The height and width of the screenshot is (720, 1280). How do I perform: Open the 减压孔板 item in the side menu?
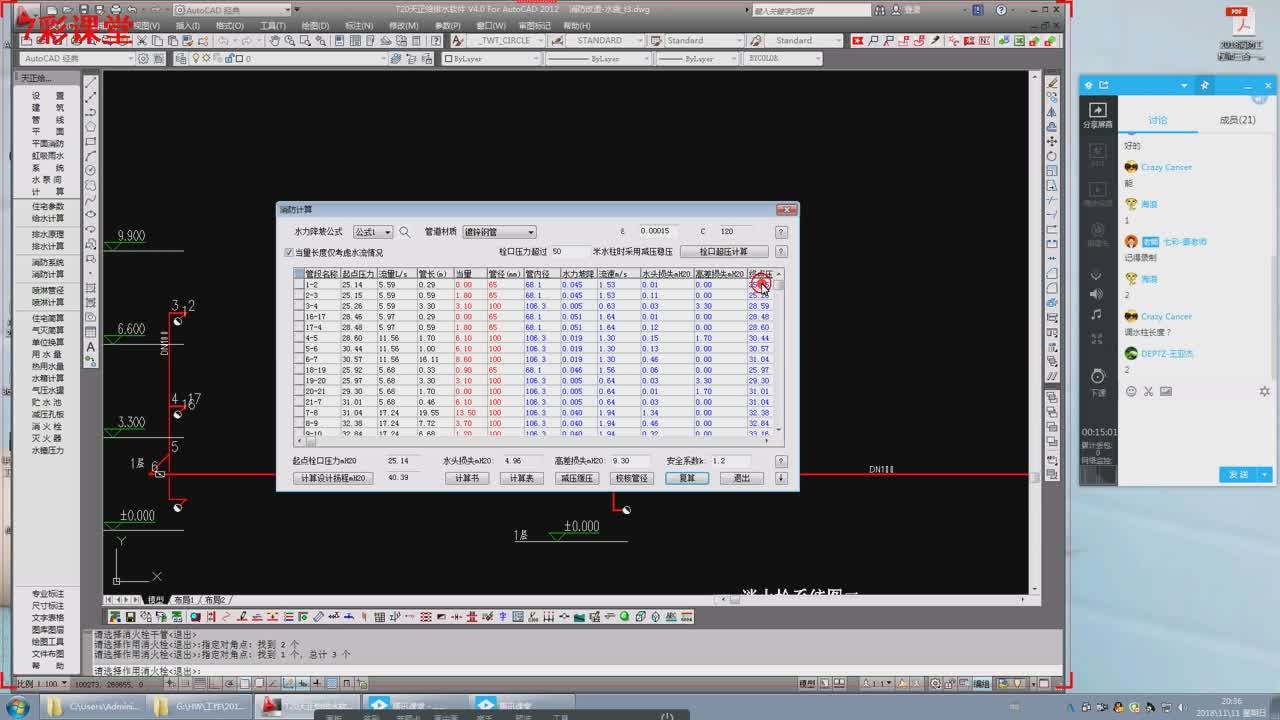(x=48, y=414)
